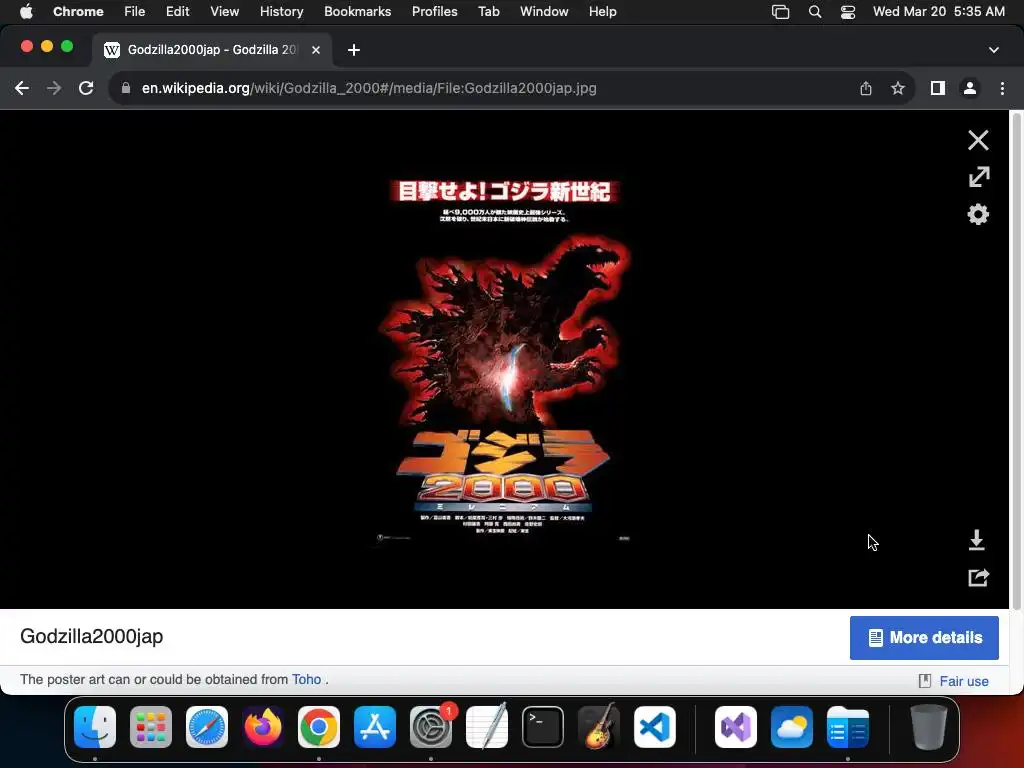The image size is (1024, 768).
Task: Open the Window menu
Action: click(544, 12)
